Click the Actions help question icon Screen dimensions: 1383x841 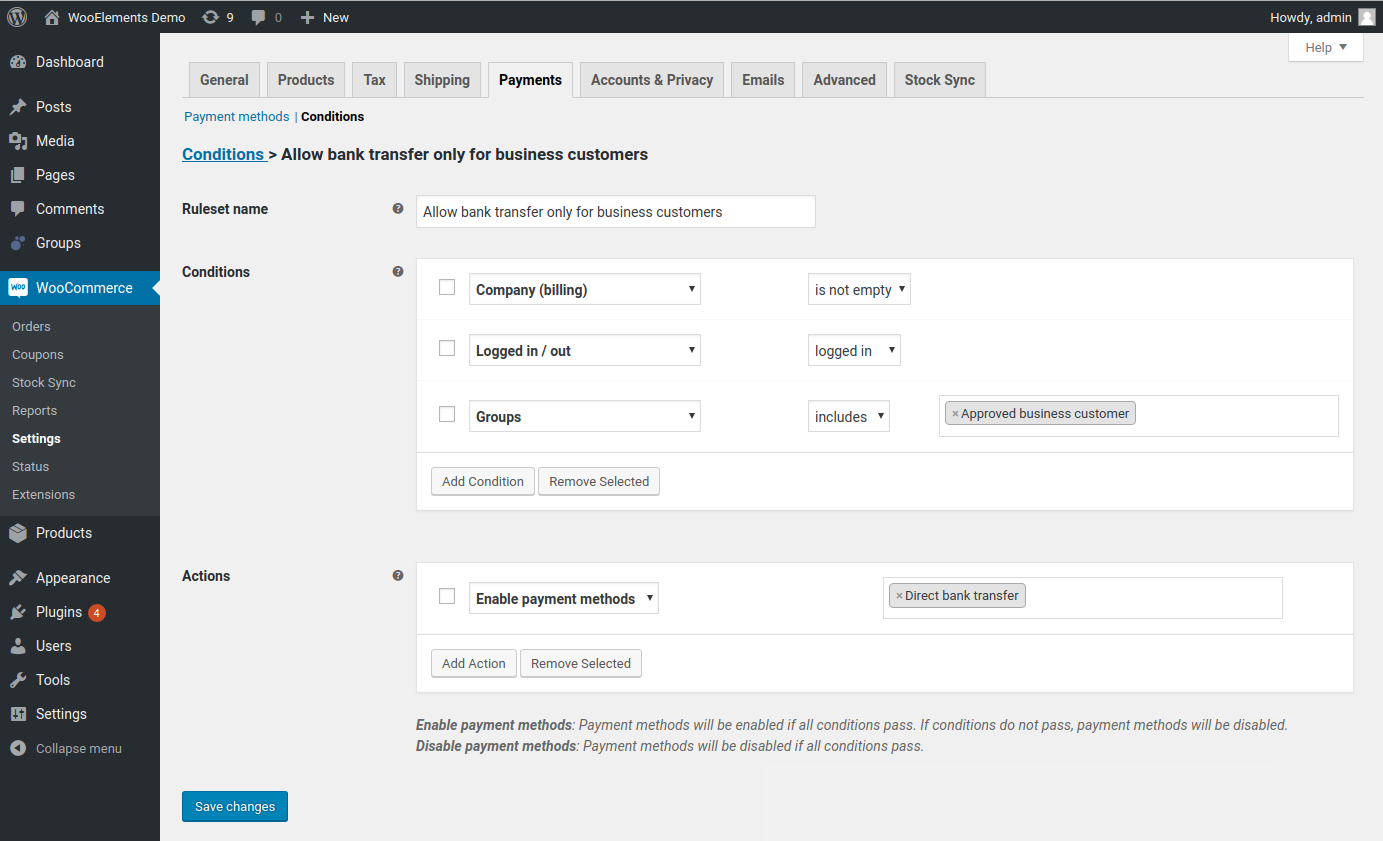click(x=398, y=576)
